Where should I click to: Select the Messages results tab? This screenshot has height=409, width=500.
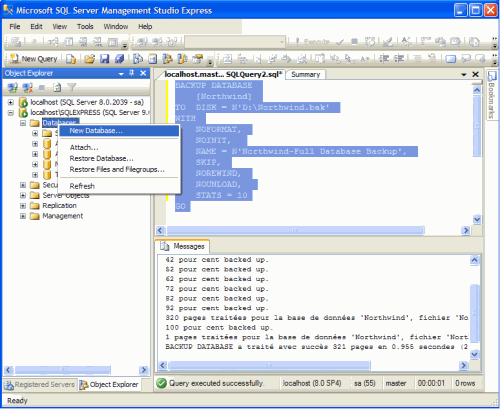click(183, 246)
